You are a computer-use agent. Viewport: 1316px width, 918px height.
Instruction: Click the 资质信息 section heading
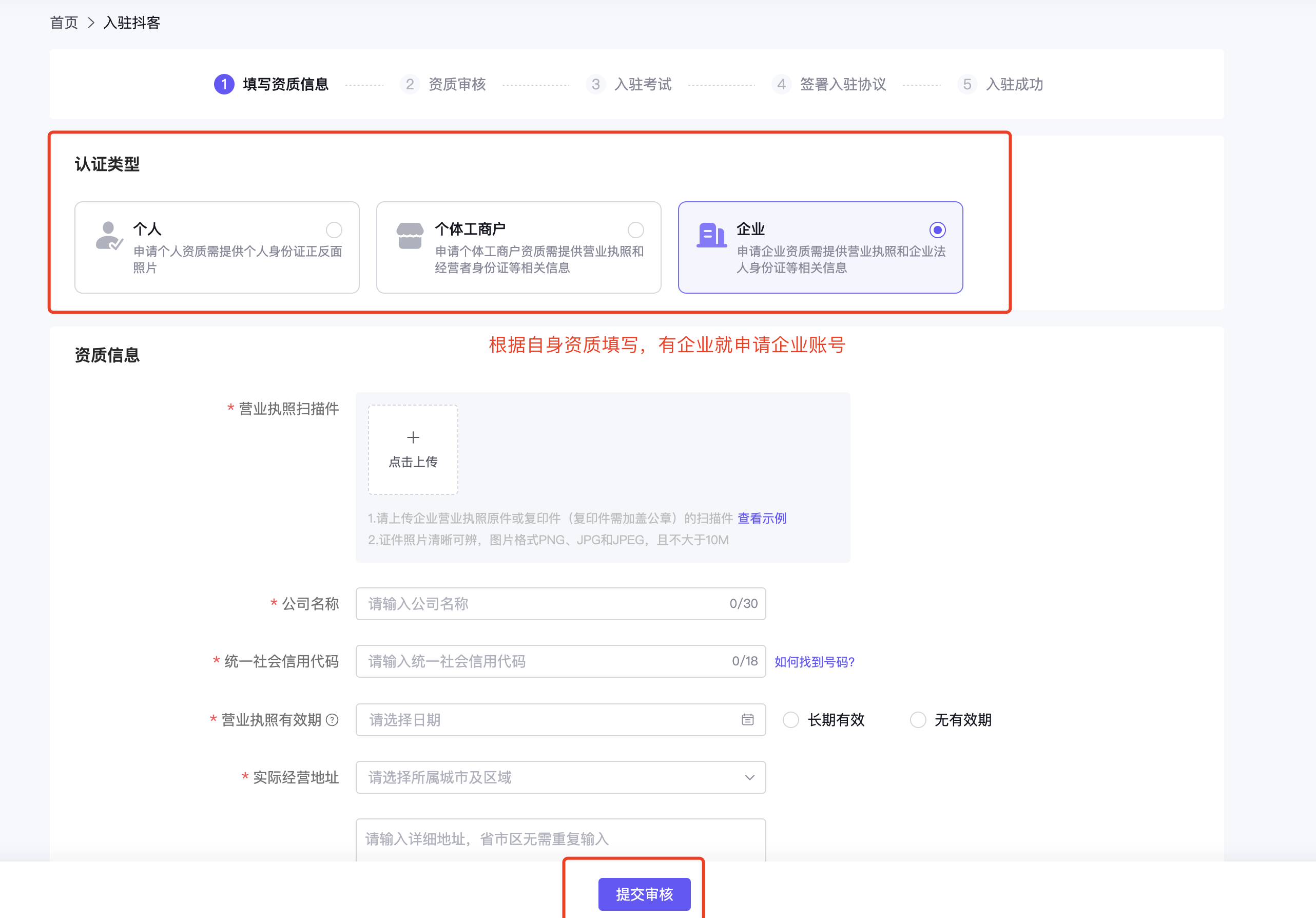point(107,355)
